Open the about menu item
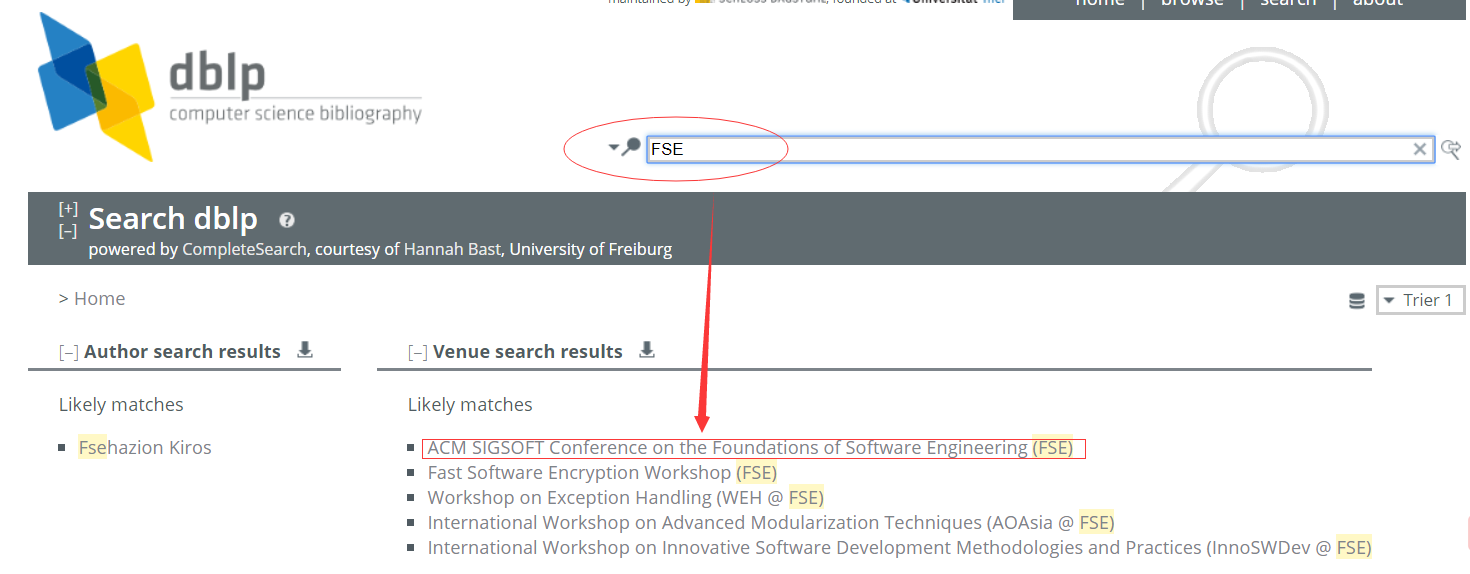1470x574 pixels. (1378, 4)
